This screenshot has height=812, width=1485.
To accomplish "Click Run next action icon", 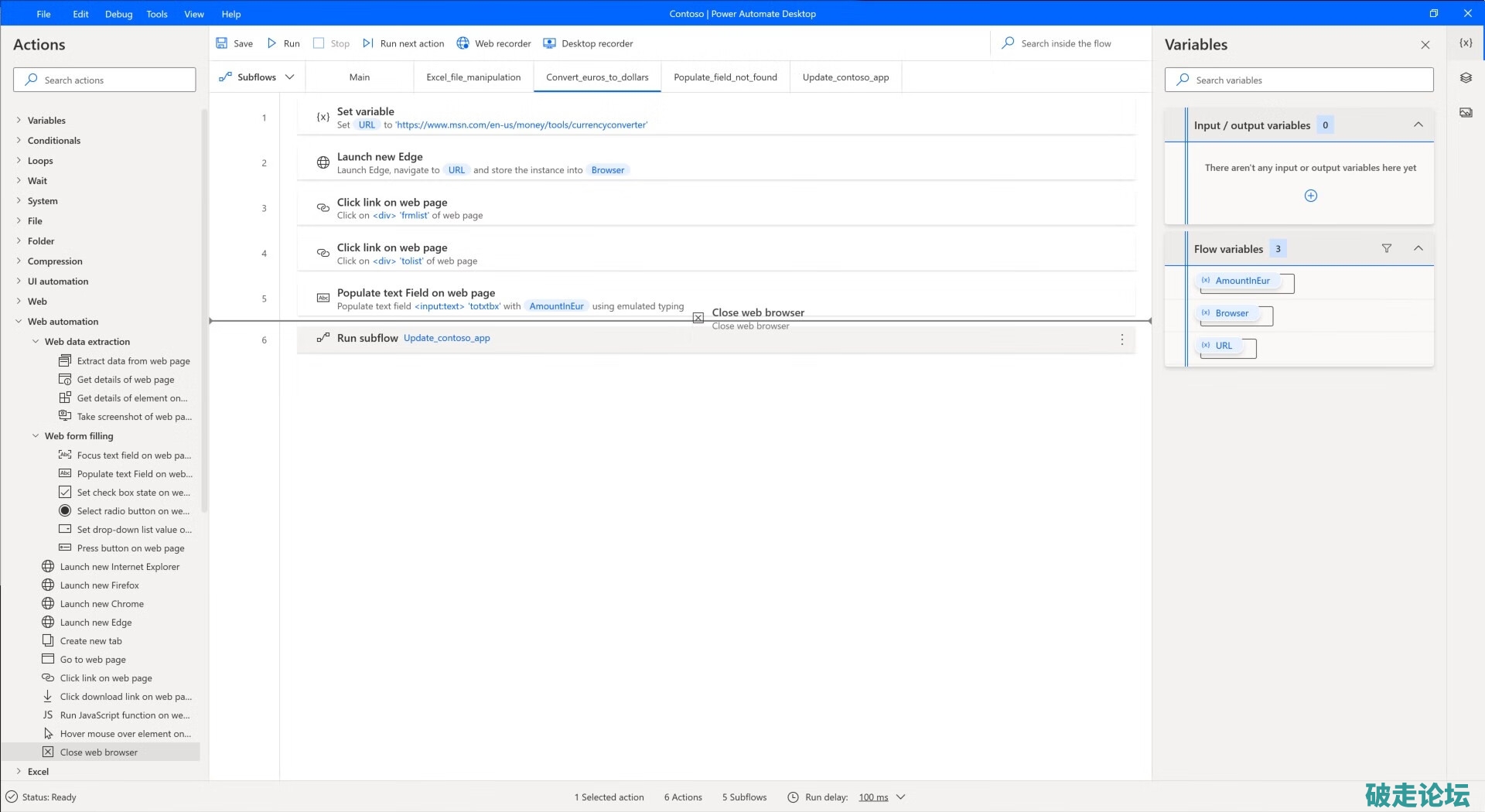I will click(x=368, y=43).
